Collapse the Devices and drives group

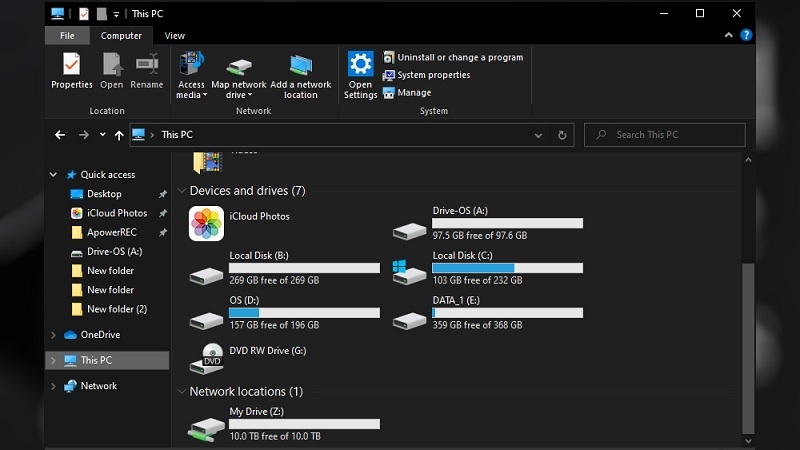[x=181, y=191]
